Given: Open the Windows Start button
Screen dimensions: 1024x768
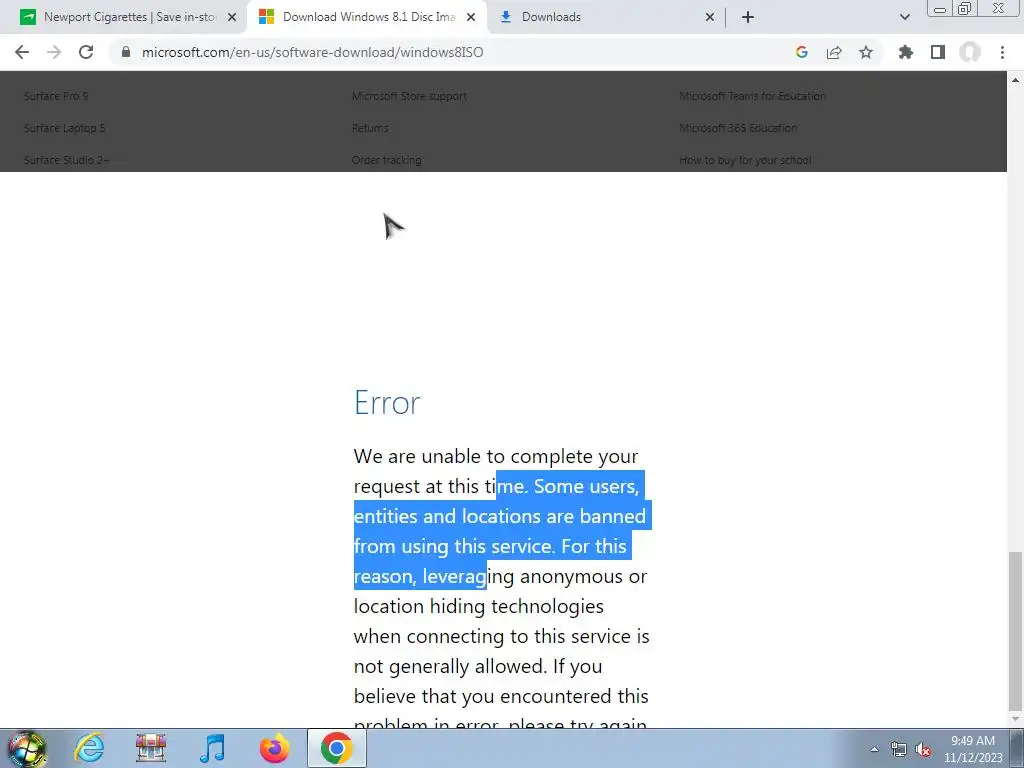Looking at the screenshot, I should pos(26,748).
